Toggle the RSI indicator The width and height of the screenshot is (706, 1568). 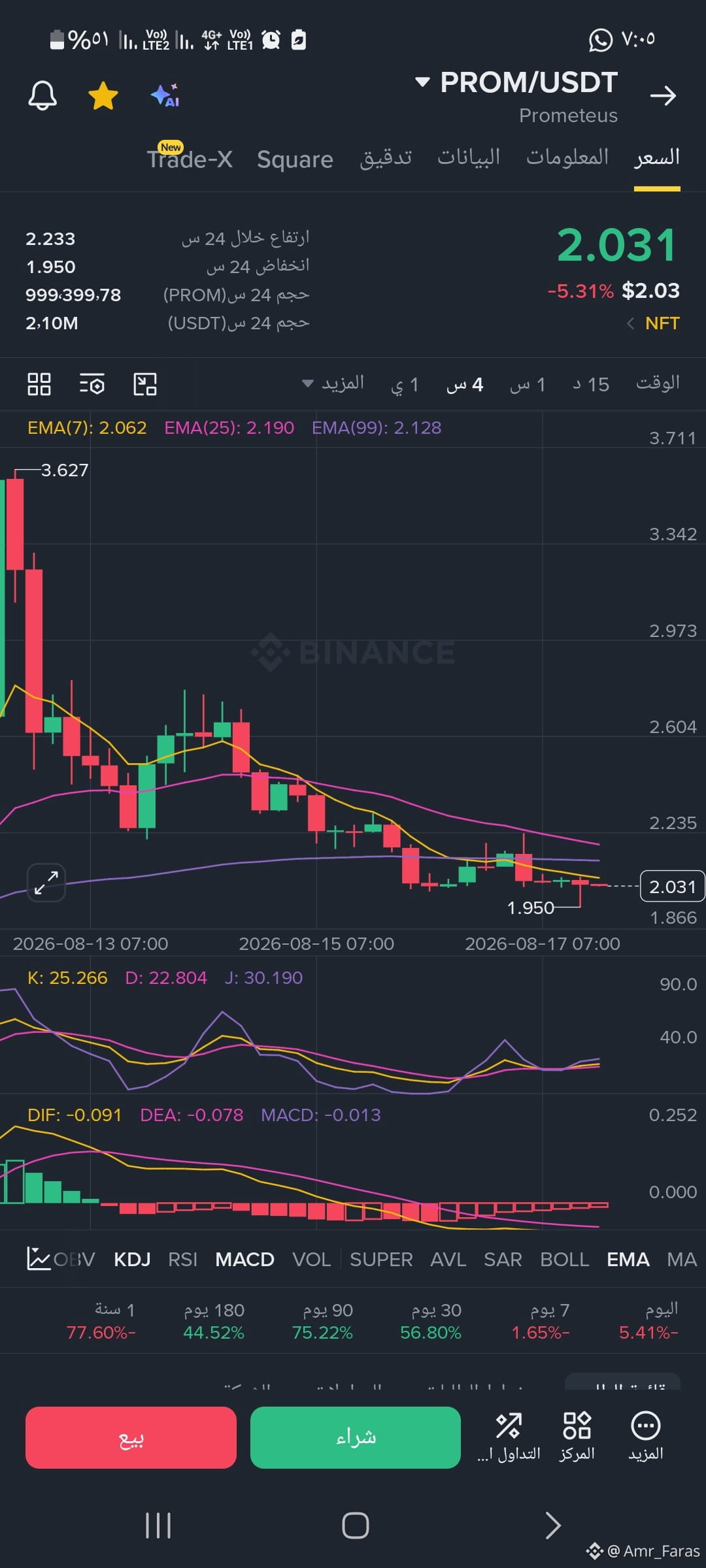point(182,1259)
